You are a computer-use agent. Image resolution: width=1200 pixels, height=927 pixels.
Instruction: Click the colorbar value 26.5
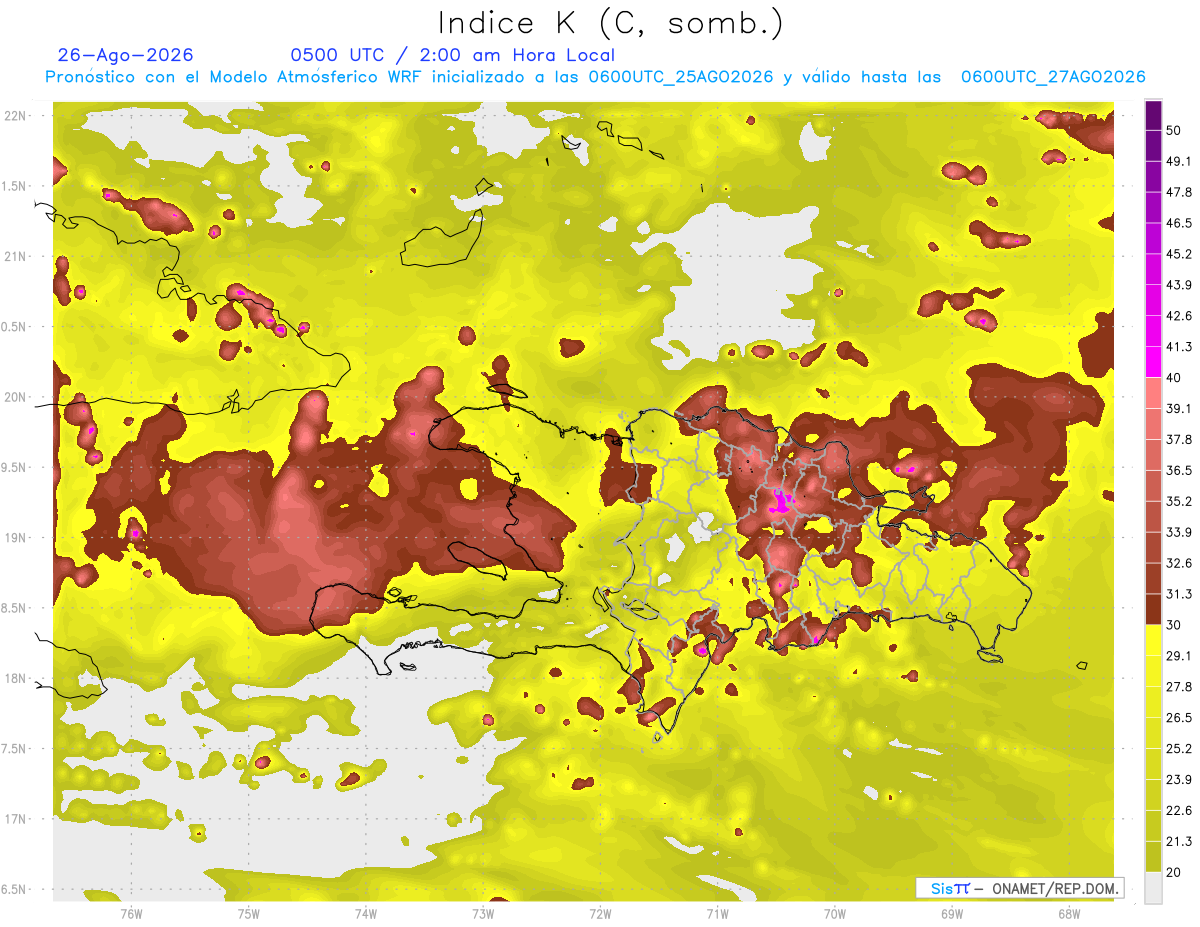[x=1179, y=718]
